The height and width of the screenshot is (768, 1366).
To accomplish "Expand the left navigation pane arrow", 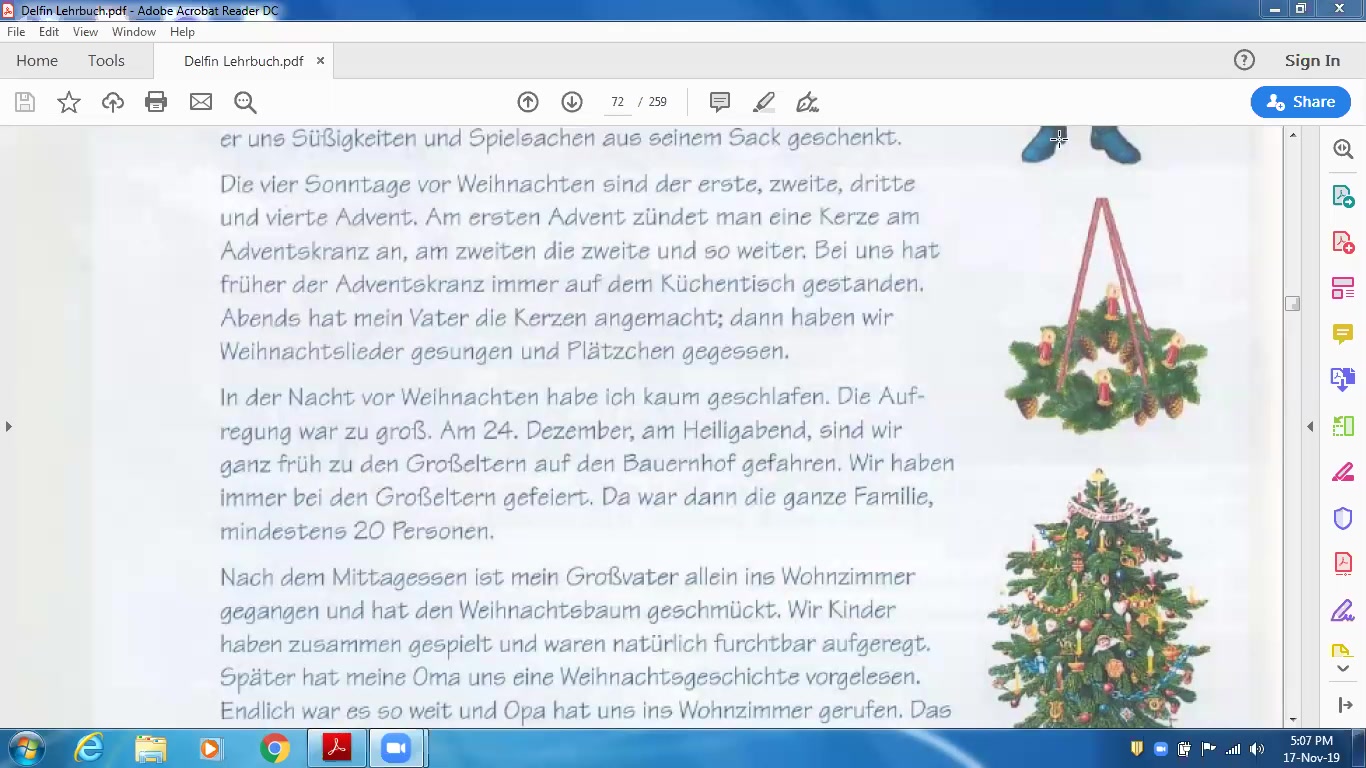I will (8, 426).
